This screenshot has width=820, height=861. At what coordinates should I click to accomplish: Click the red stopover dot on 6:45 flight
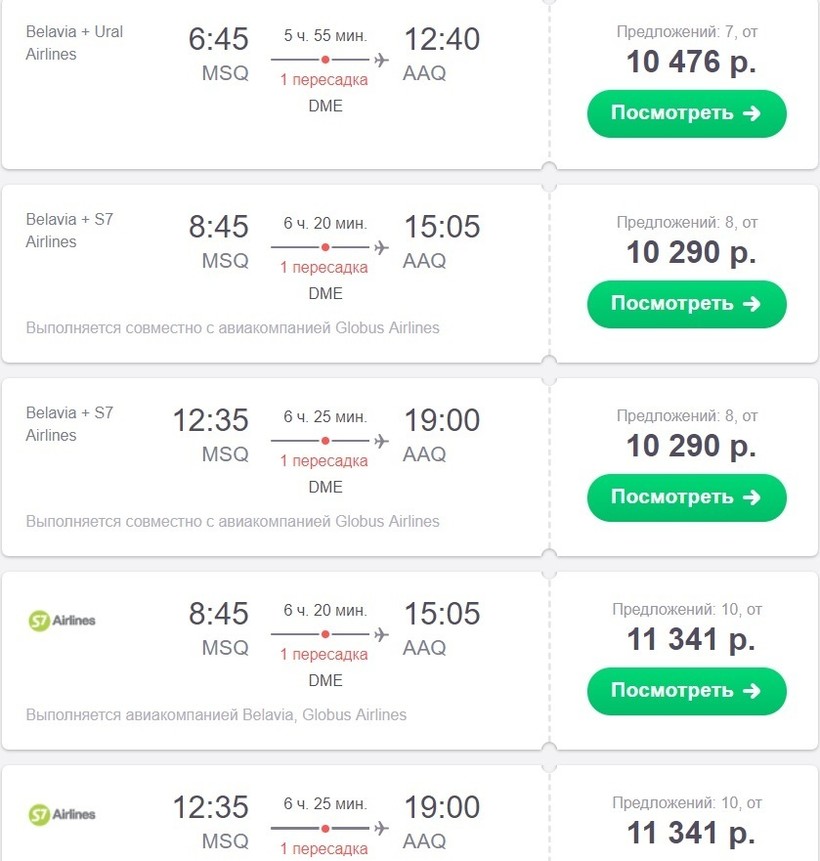[325, 60]
